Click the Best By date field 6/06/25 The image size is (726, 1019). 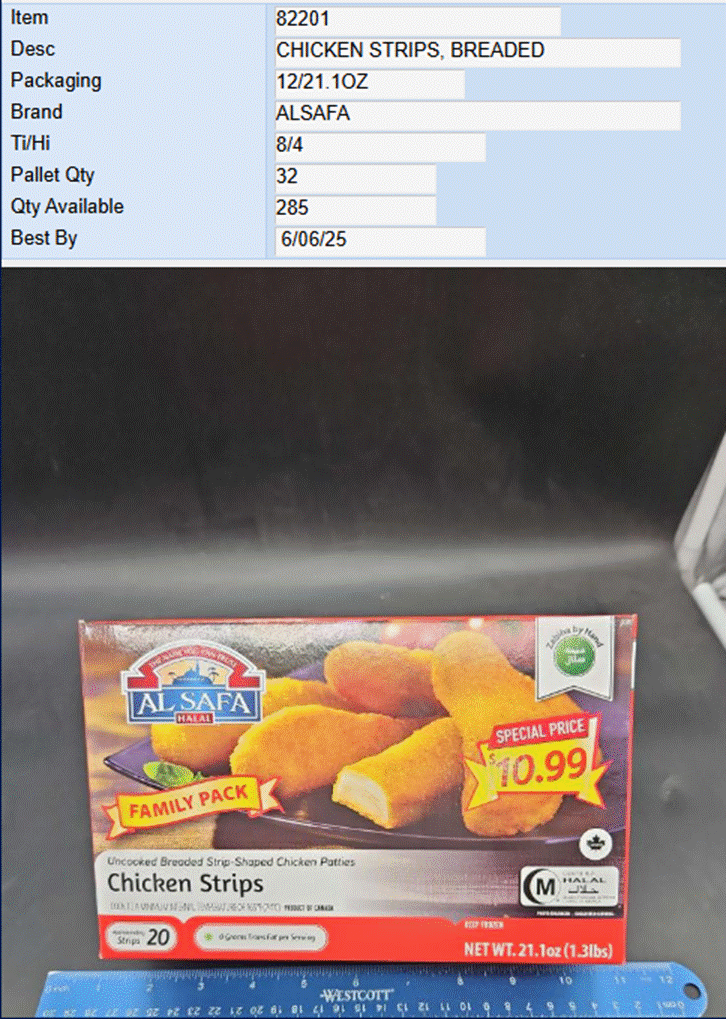point(380,241)
